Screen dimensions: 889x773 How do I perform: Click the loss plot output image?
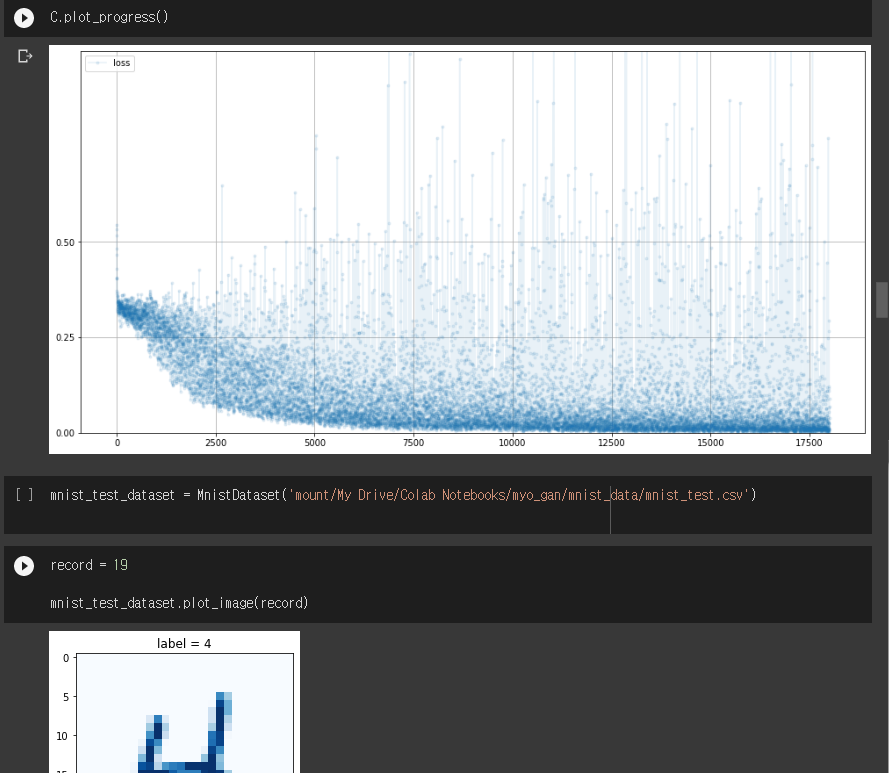tap(460, 250)
